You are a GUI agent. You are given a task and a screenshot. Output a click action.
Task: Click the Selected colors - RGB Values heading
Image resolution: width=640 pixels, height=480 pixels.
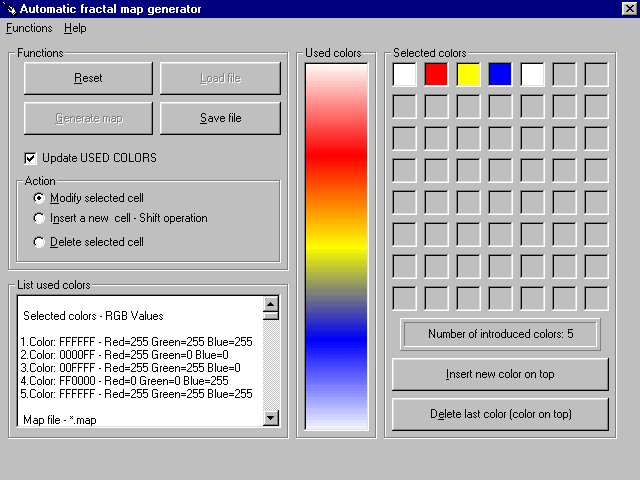(93, 316)
